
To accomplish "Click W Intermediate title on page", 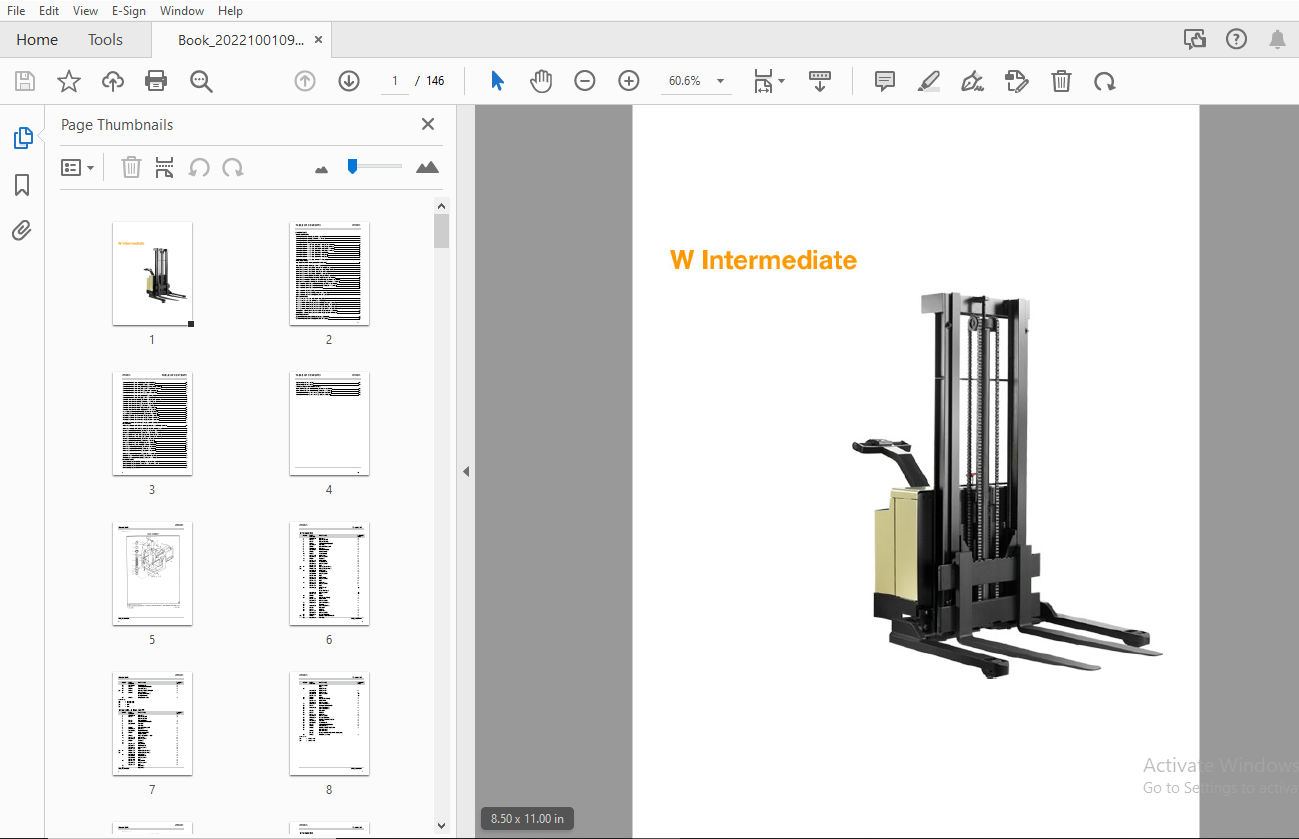I will [763, 260].
